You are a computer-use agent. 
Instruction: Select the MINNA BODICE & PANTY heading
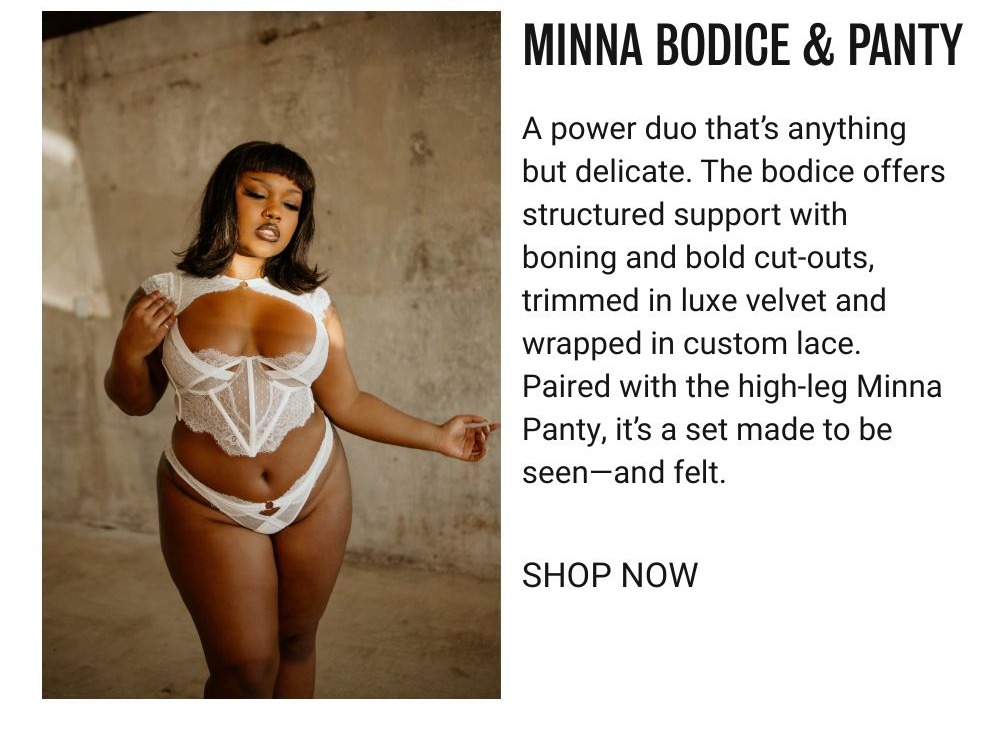pyautogui.click(x=742, y=45)
